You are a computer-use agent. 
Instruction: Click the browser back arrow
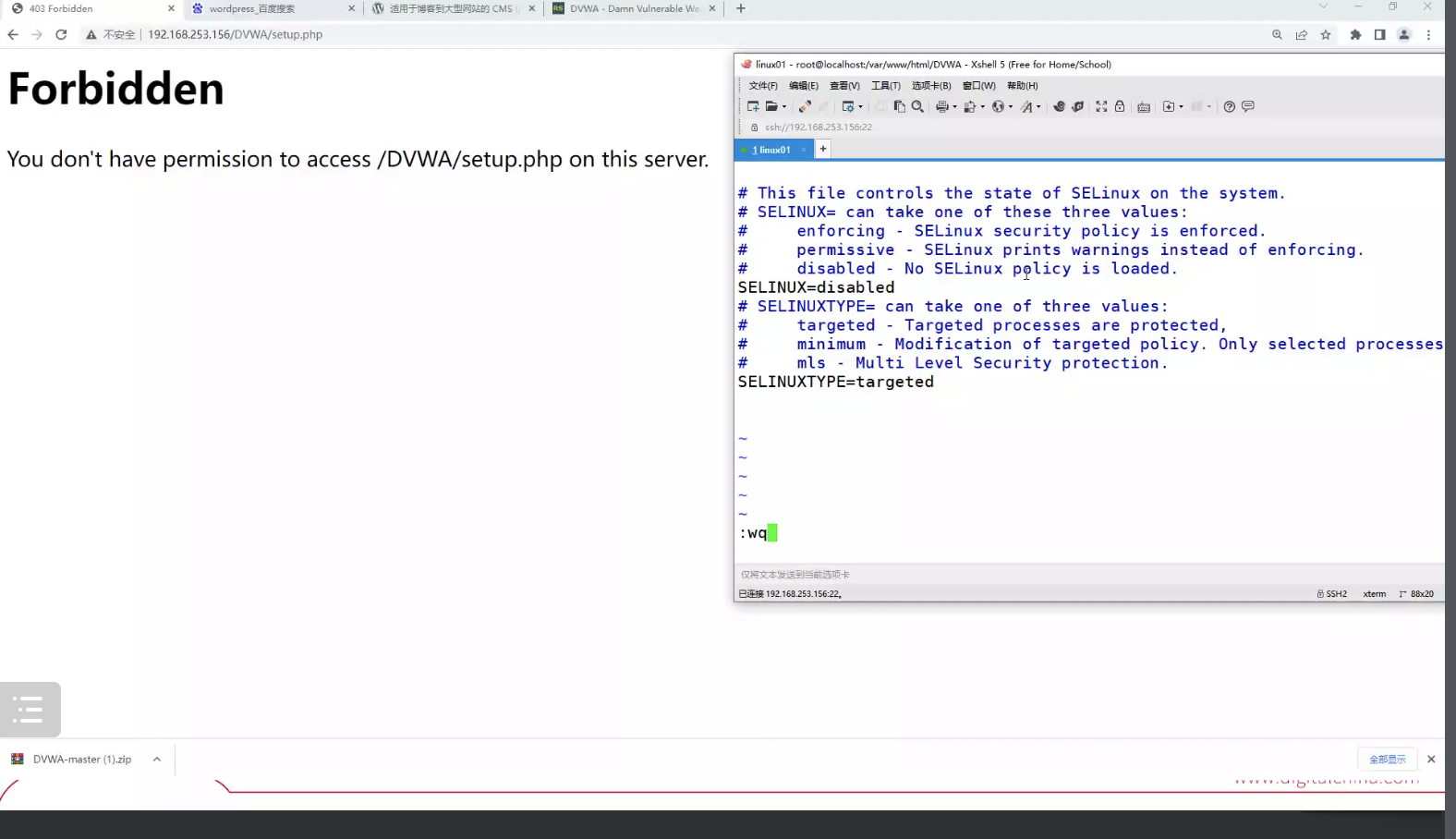(13, 35)
